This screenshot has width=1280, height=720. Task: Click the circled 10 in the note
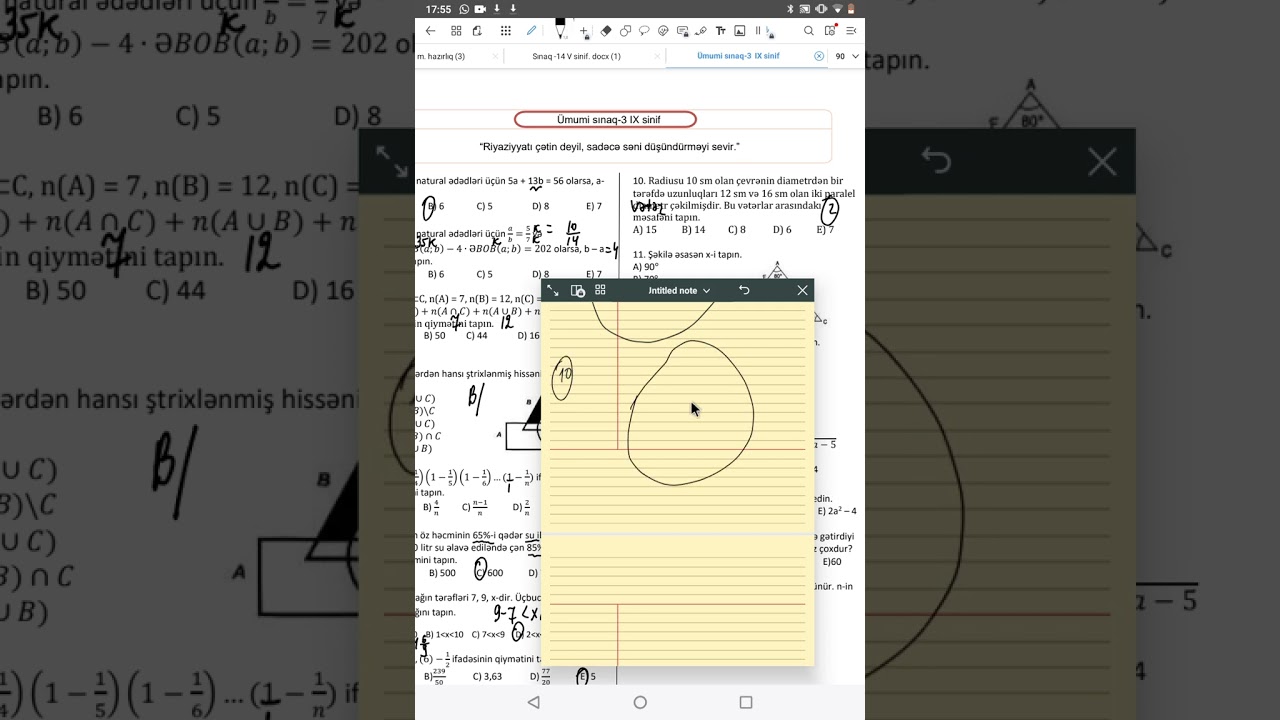564,376
